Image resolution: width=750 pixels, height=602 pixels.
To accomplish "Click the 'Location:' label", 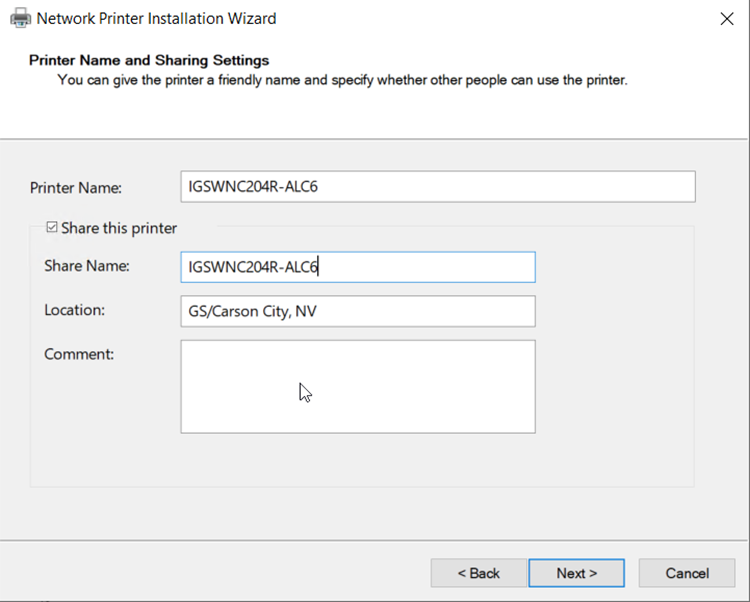I will 74,310.
